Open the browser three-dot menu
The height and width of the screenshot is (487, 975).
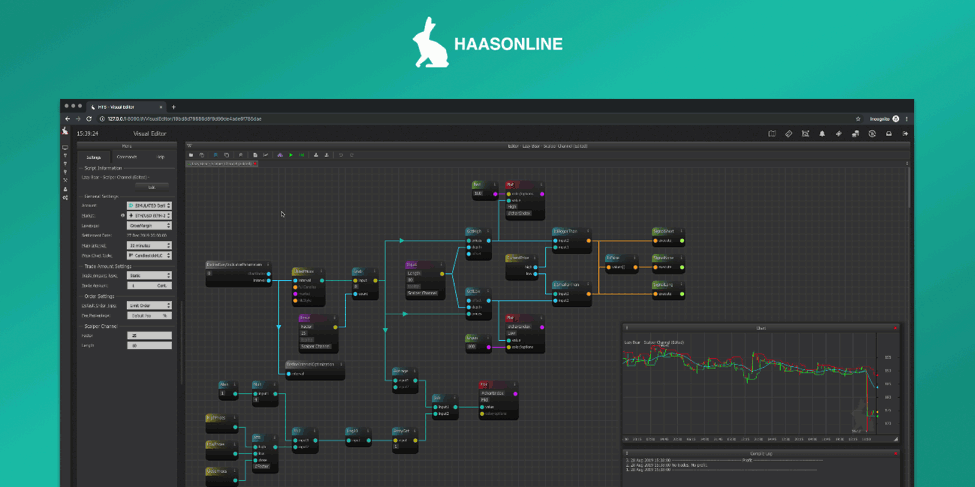pyautogui.click(x=907, y=118)
